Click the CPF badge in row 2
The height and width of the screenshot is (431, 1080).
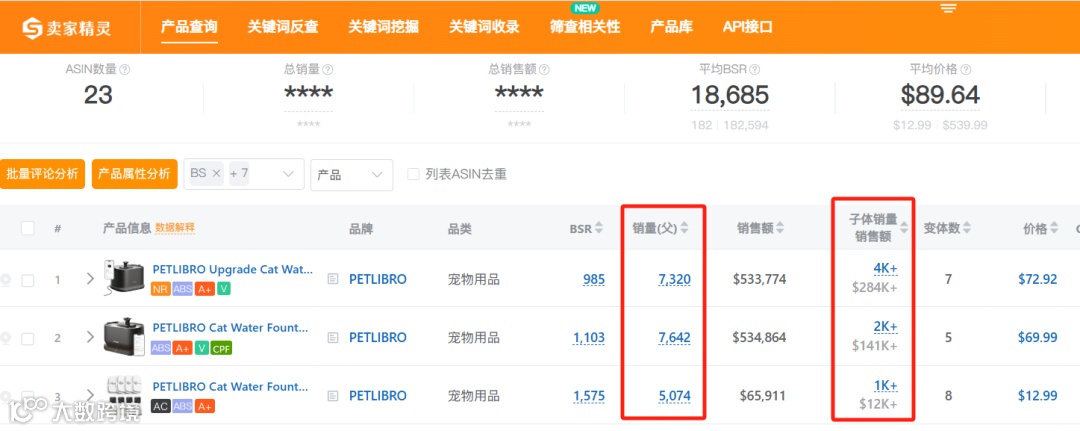[221, 348]
